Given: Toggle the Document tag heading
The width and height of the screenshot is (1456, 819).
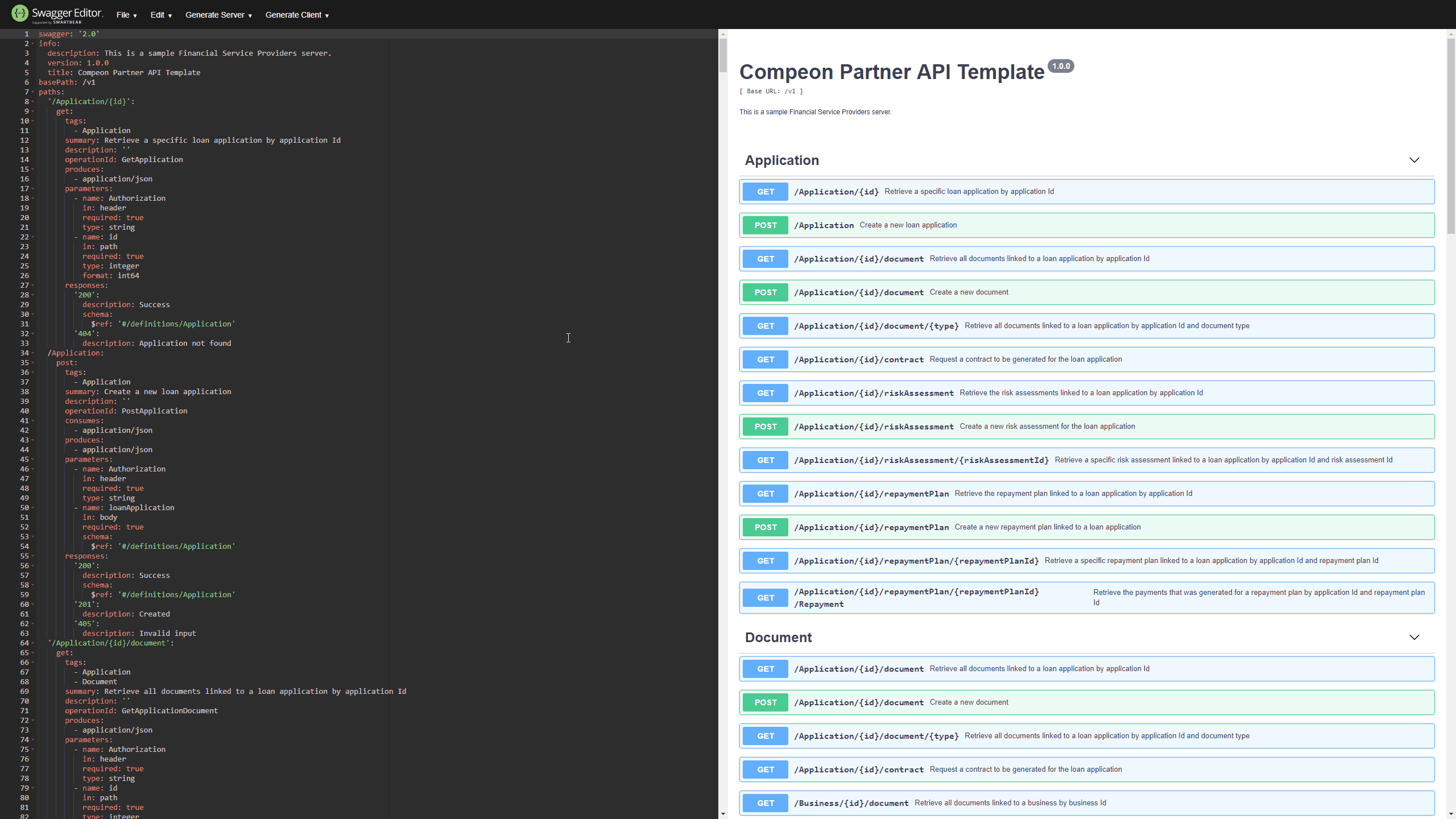Looking at the screenshot, I should coord(778,638).
